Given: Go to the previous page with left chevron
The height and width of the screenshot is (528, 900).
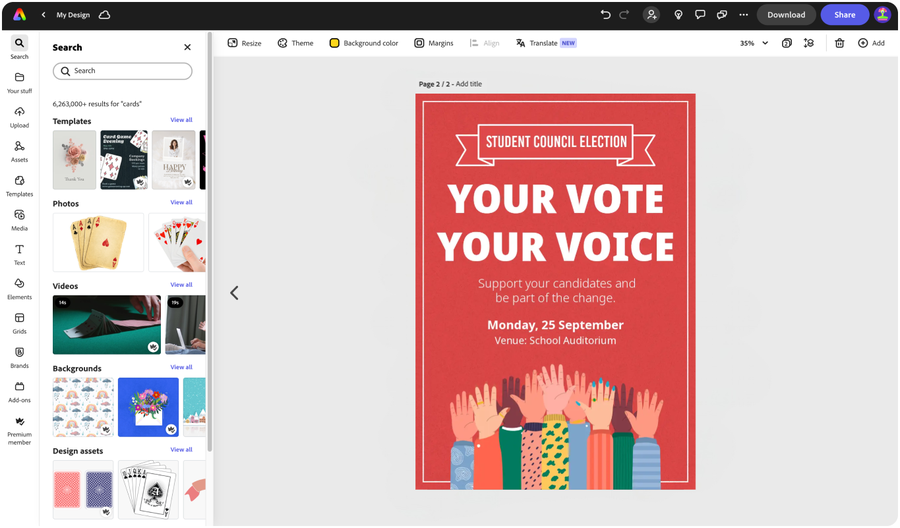Looking at the screenshot, I should (234, 293).
